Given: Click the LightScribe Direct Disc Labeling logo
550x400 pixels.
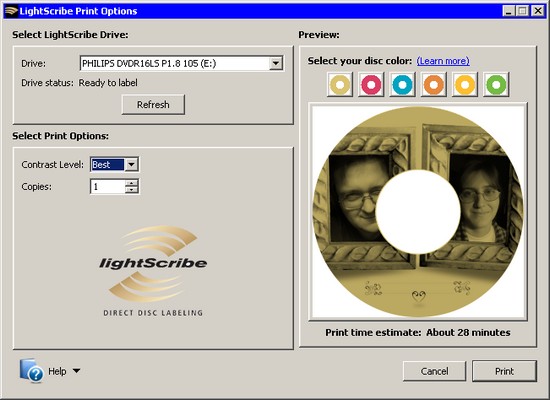Looking at the screenshot, I should tap(153, 271).
